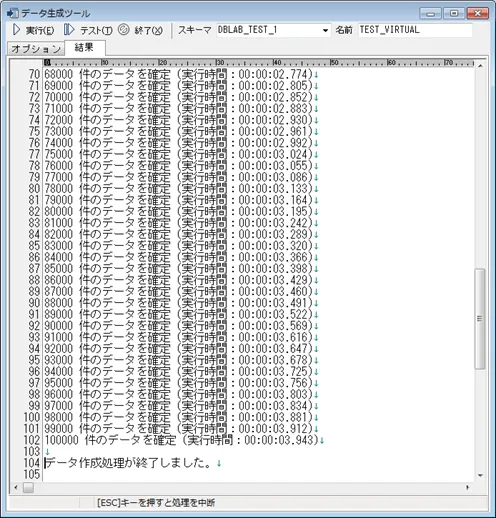Click line 97 text '95000 件のデータを確定'

[x=108, y=383]
